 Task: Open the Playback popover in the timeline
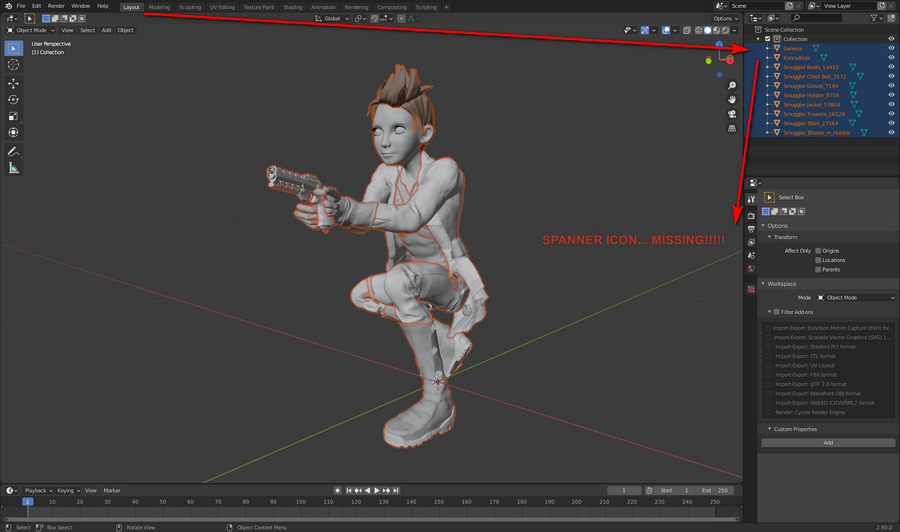[x=36, y=490]
